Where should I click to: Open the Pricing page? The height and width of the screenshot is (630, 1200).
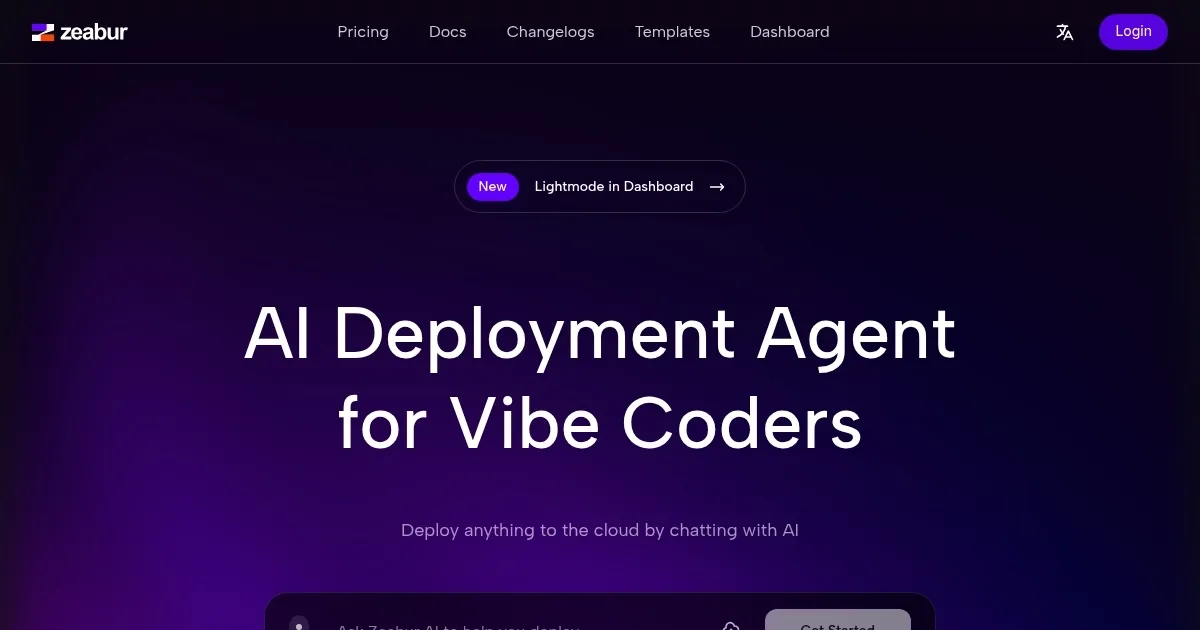(363, 31)
